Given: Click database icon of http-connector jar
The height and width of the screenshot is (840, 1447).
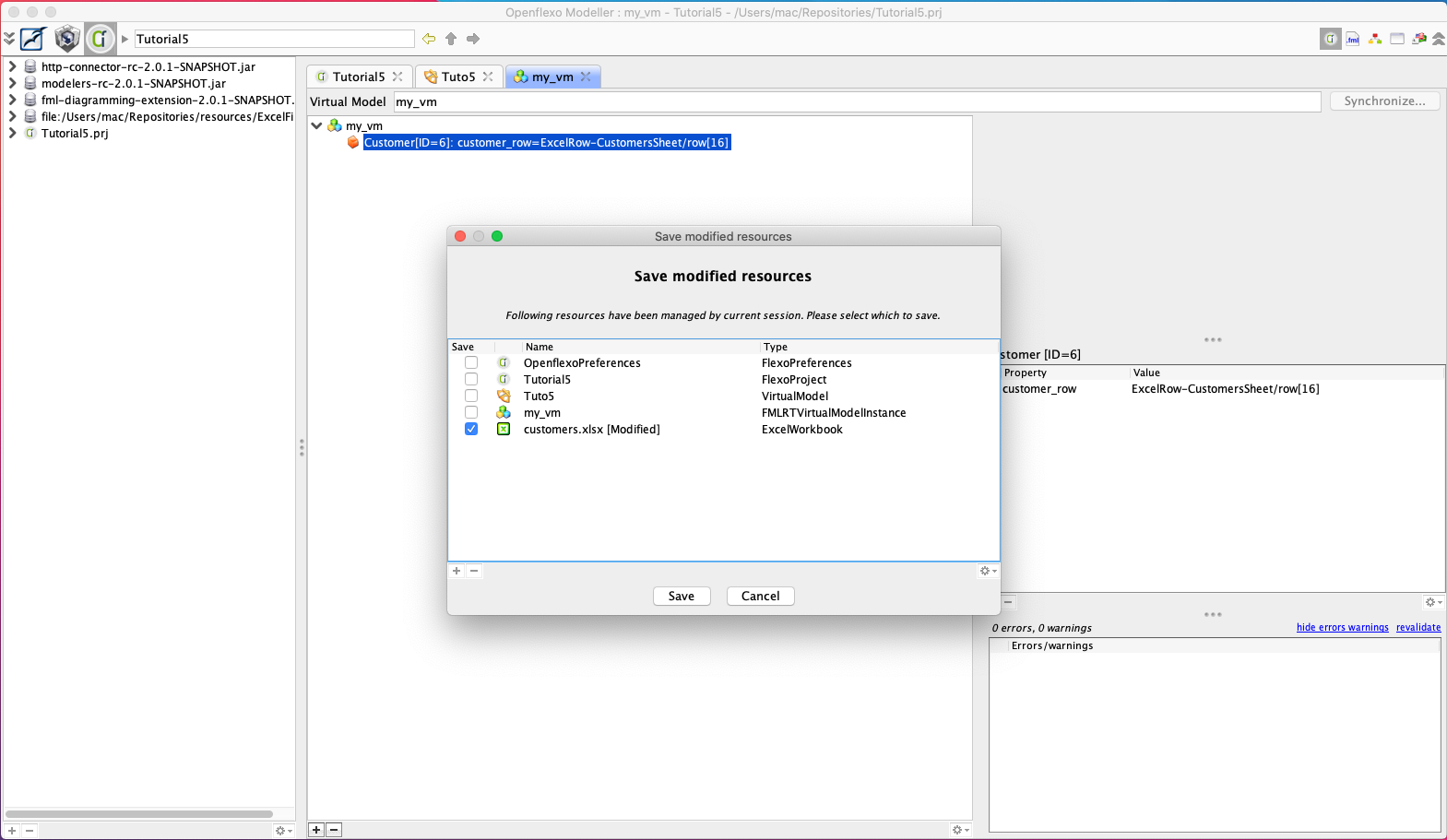Looking at the screenshot, I should (30, 66).
